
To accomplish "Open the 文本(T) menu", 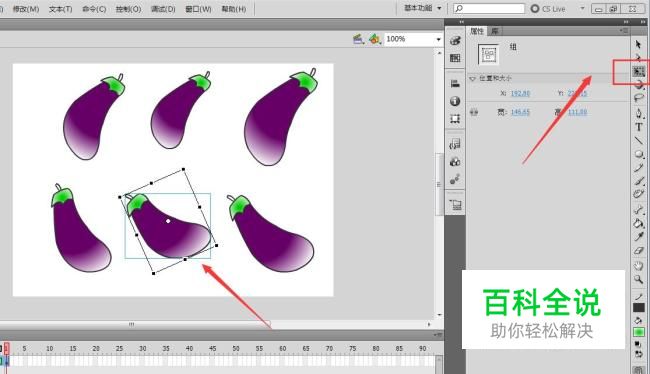I will (x=61, y=9).
